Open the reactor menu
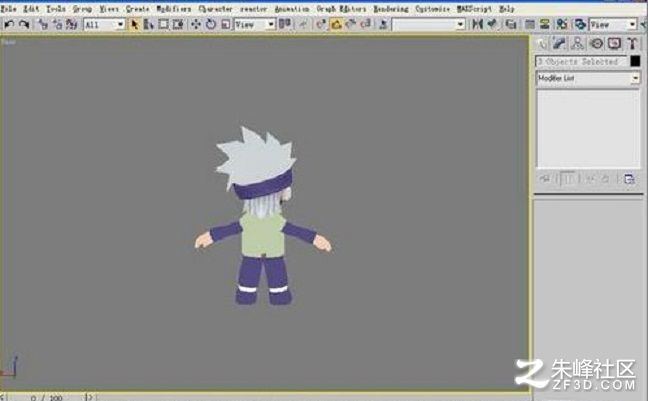 click(x=254, y=9)
